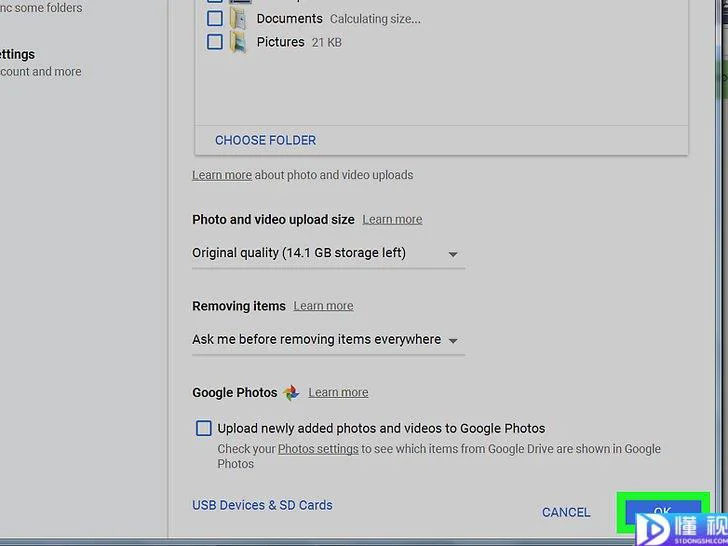Open the Original quality upload size dropdown
728x546 pixels.
[328, 254]
